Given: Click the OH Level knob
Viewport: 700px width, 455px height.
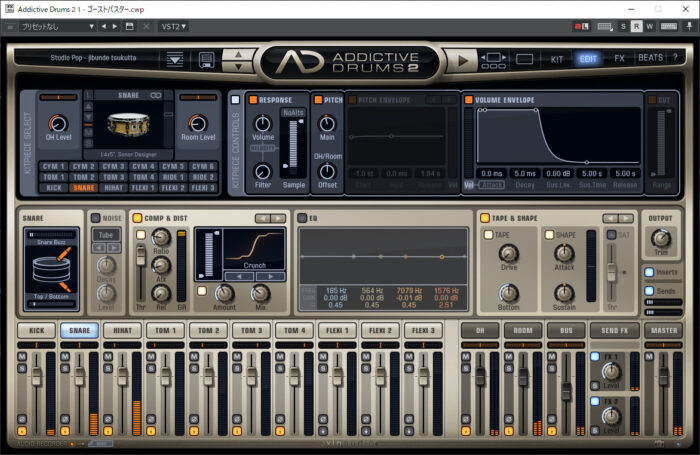Looking at the screenshot, I should pos(58,123).
